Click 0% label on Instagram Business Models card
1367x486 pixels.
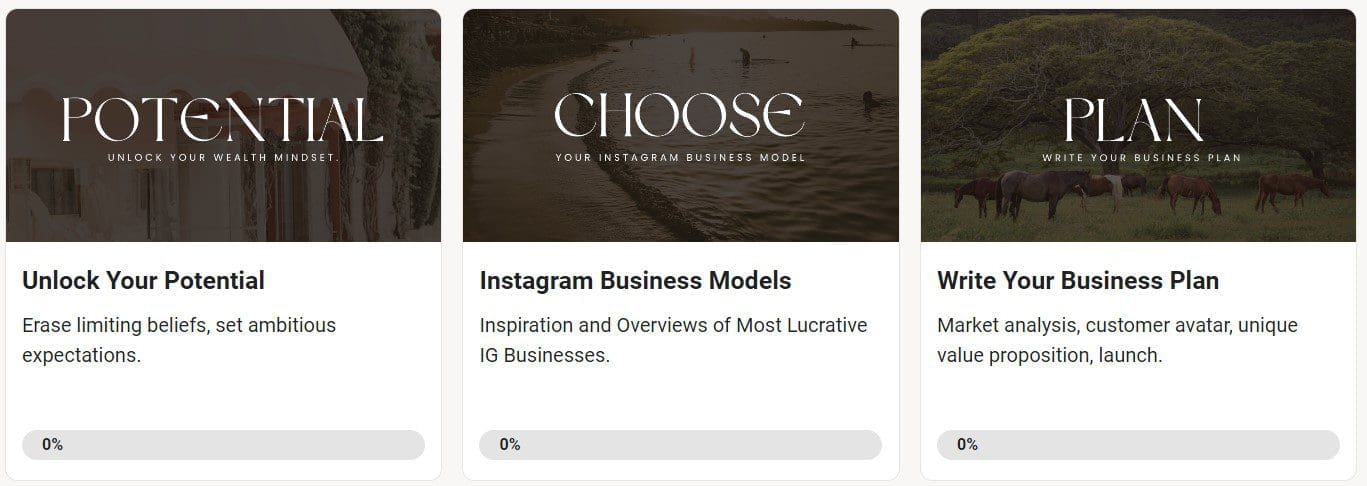(x=509, y=445)
